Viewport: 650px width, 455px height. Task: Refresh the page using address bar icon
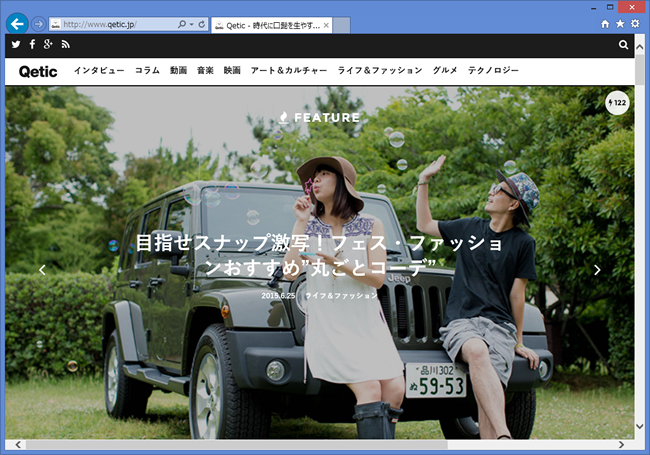click(x=203, y=23)
